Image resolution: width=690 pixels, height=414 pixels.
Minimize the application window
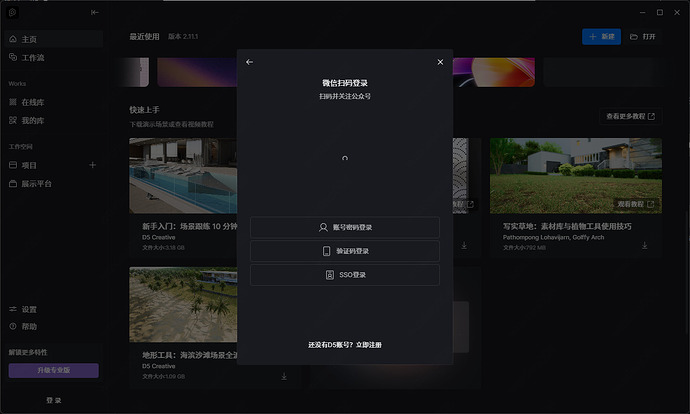[642, 12]
